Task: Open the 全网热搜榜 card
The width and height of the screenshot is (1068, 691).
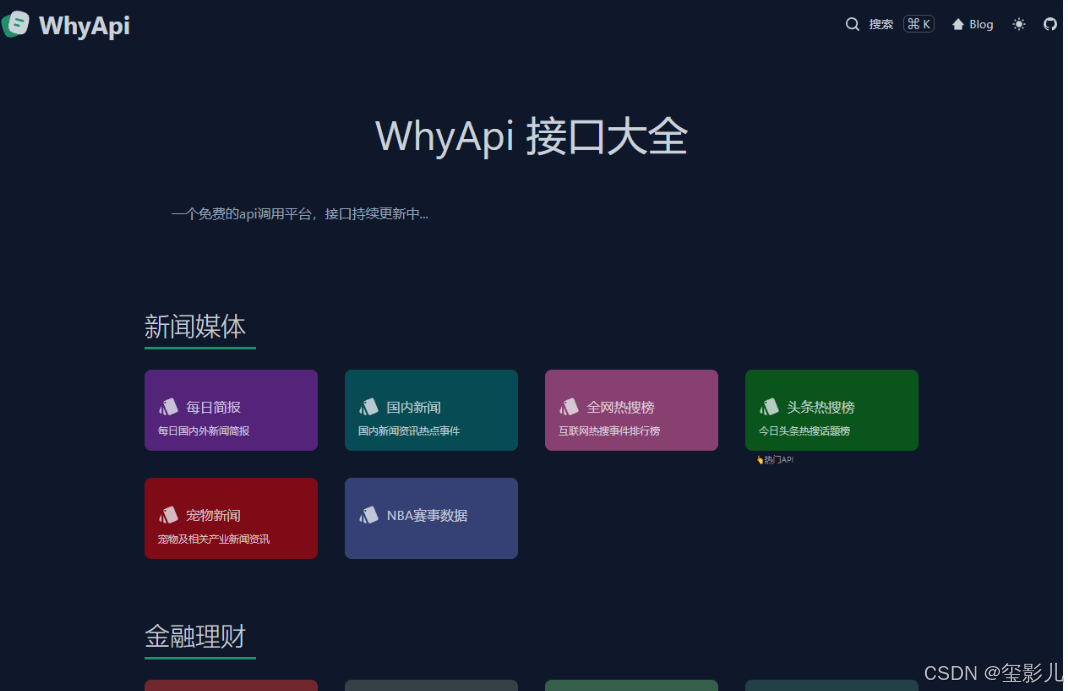Action: (x=631, y=410)
